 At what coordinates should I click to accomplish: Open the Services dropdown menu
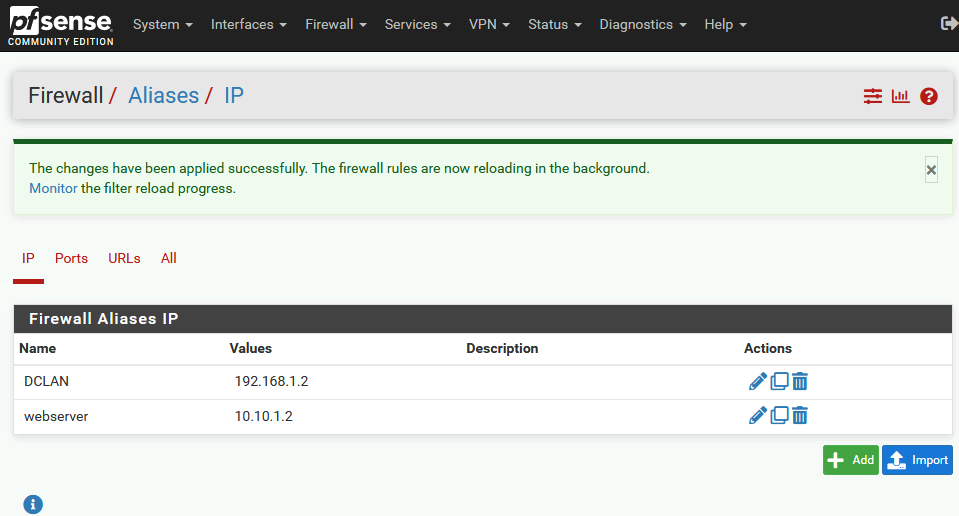coord(418,24)
